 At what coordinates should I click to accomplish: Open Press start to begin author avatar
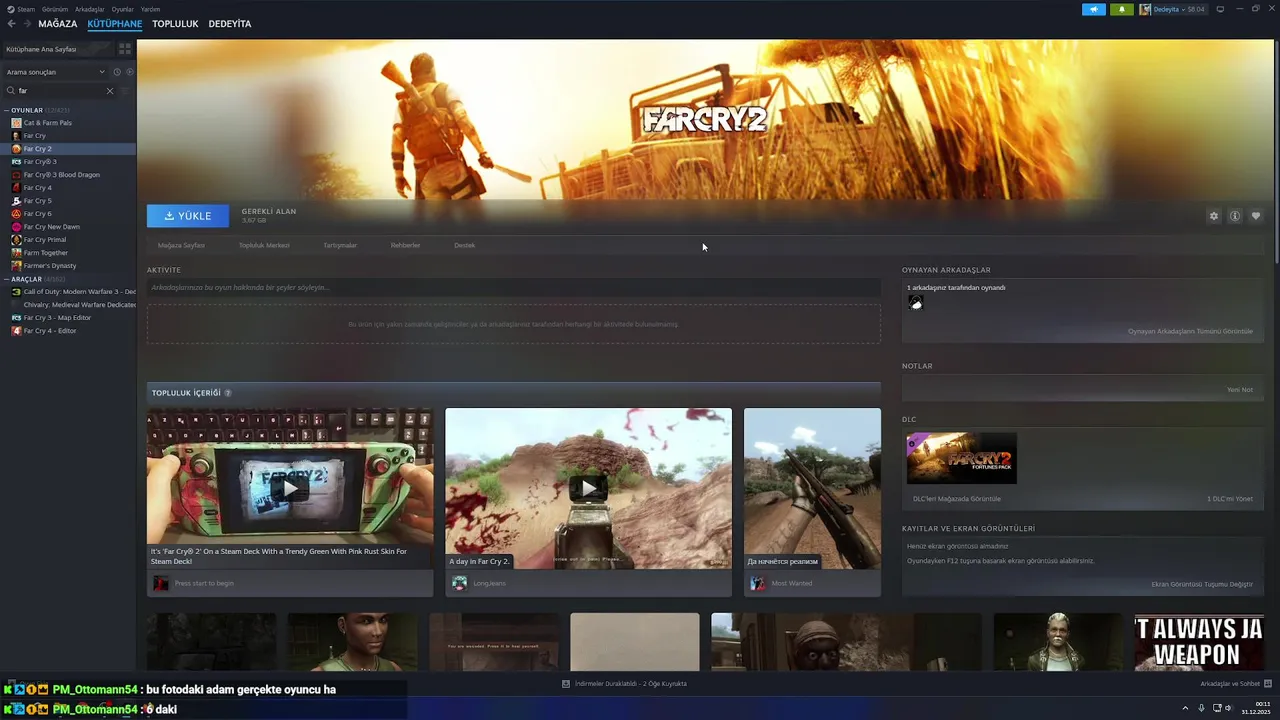tap(161, 583)
